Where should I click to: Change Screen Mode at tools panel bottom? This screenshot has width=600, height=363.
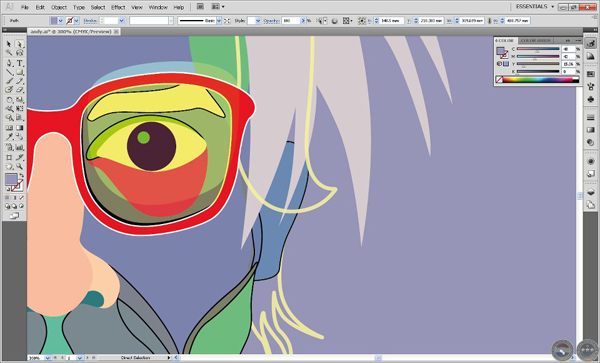[14, 216]
